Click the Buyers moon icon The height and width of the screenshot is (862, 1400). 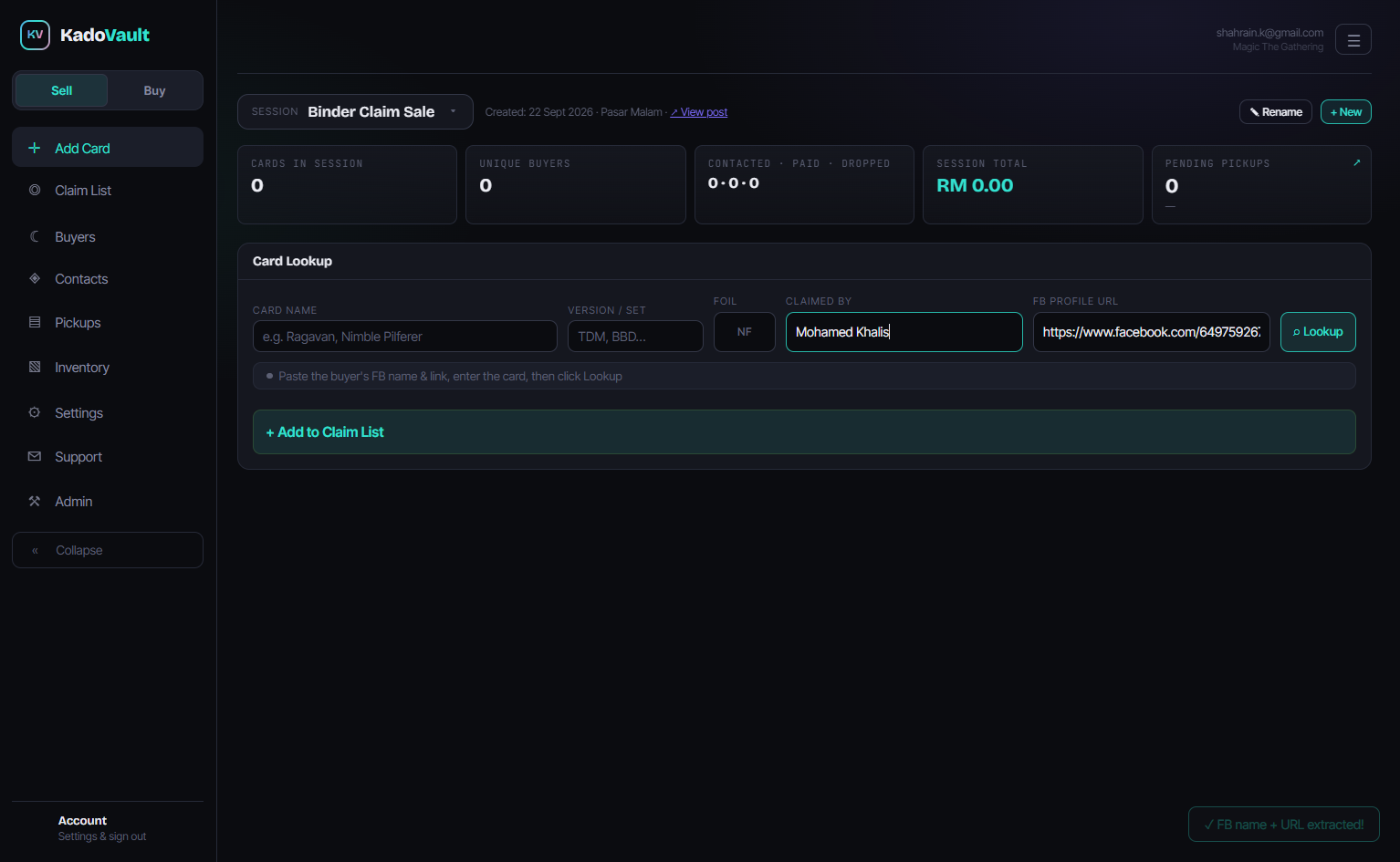point(35,236)
